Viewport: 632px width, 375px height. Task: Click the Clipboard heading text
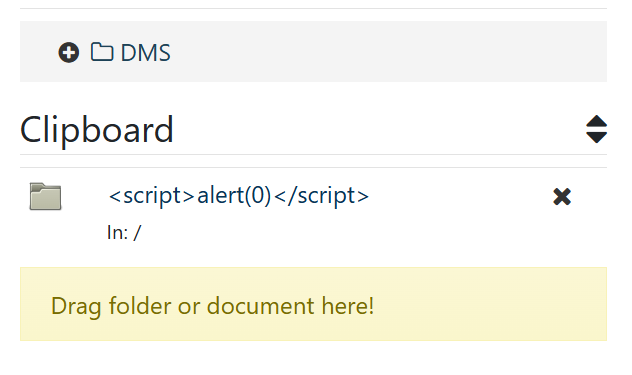97,130
